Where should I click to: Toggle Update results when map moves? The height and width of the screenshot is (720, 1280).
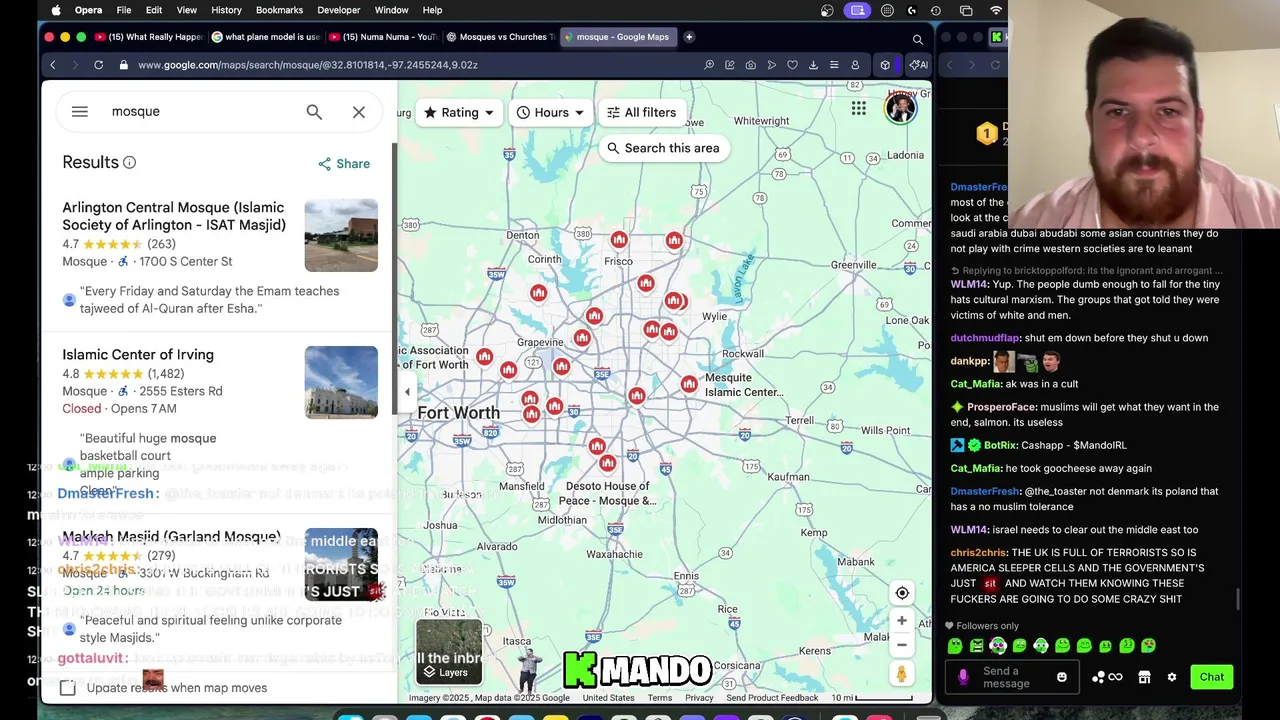click(x=67, y=688)
